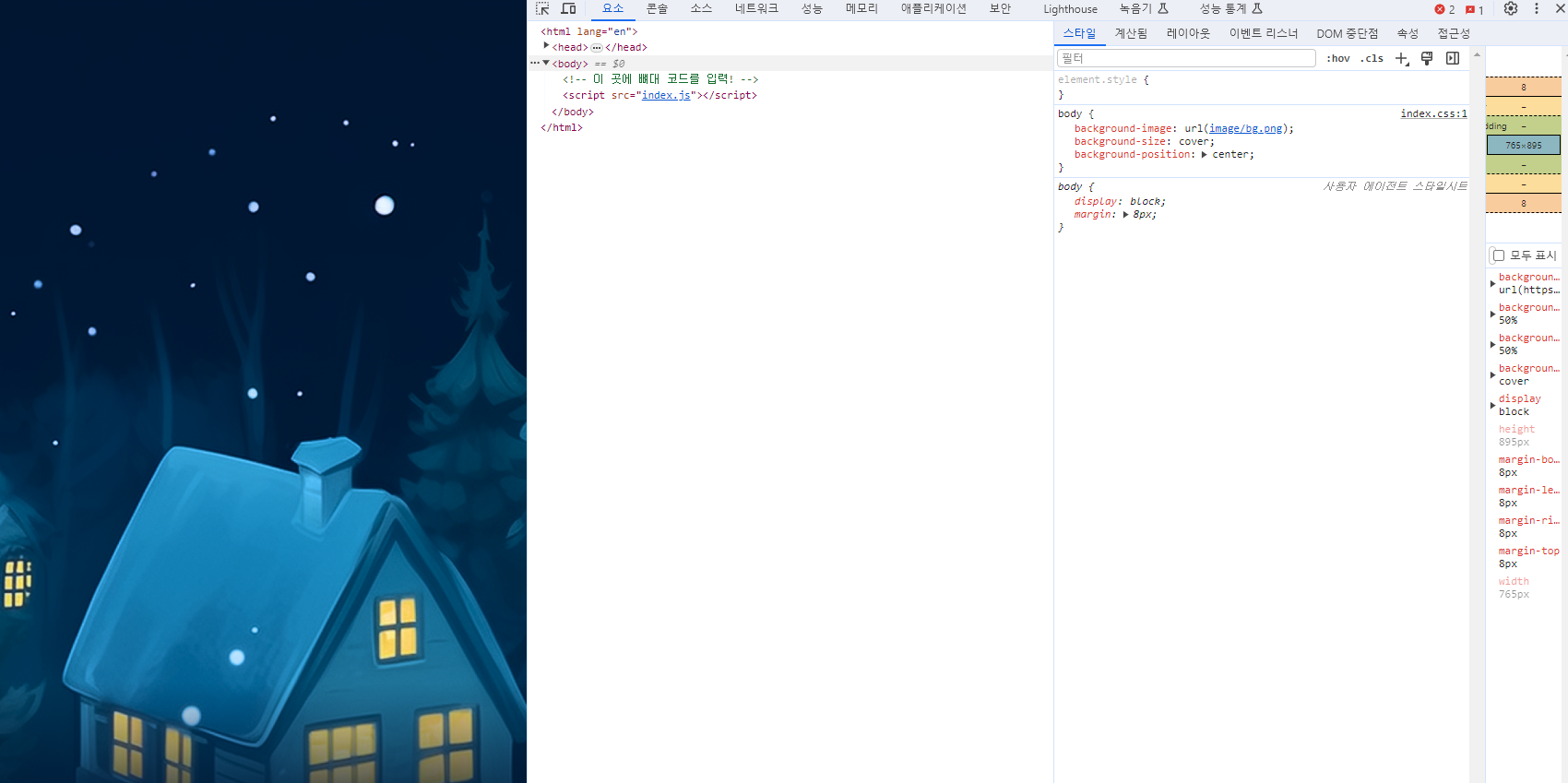Open the DevTools three-dot customize menu
This screenshot has height=783, width=1568.
coord(1537,8)
